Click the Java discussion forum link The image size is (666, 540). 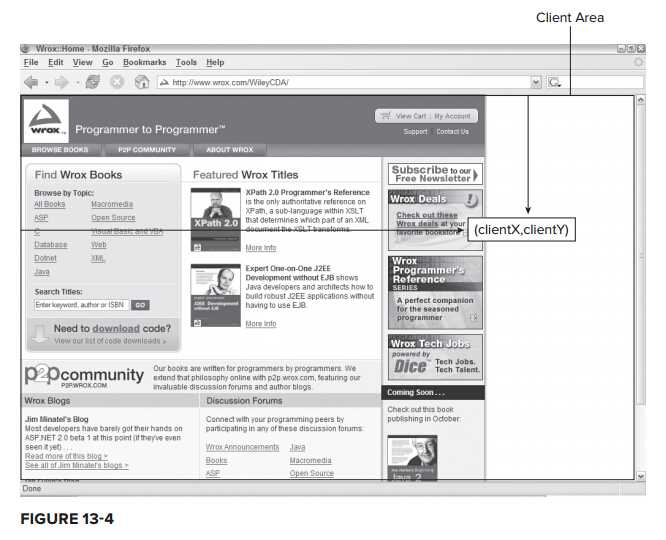[297, 447]
